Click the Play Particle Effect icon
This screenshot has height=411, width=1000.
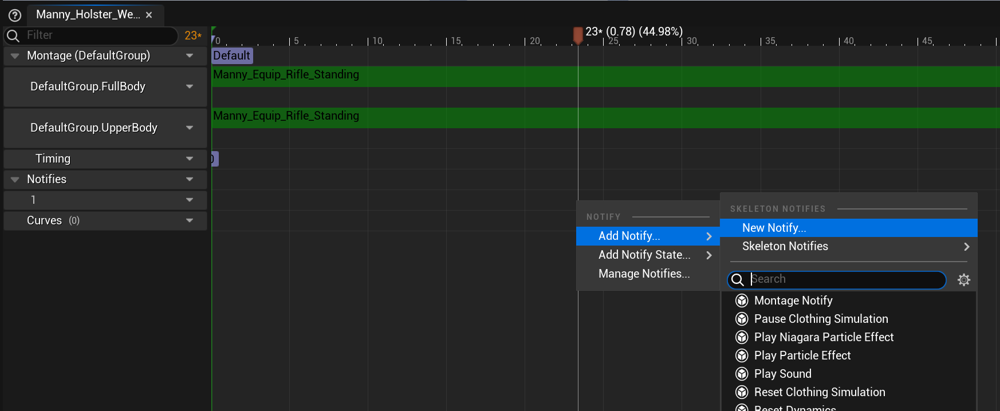tap(741, 355)
